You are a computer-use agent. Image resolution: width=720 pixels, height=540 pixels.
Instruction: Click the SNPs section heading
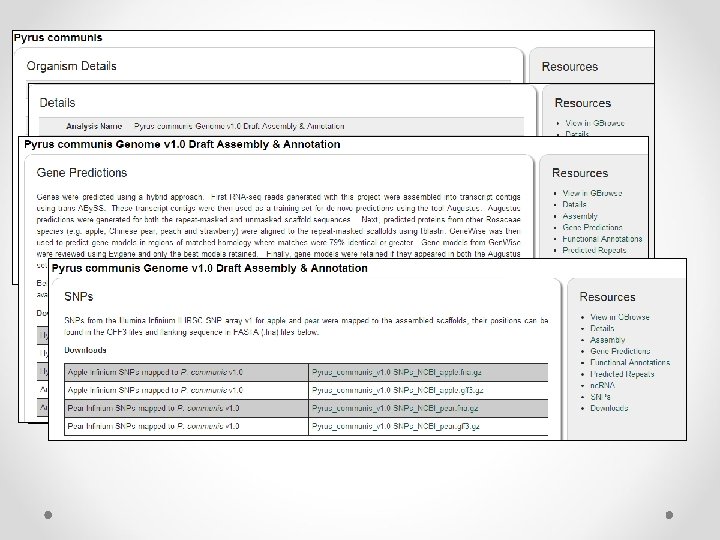(x=79, y=297)
